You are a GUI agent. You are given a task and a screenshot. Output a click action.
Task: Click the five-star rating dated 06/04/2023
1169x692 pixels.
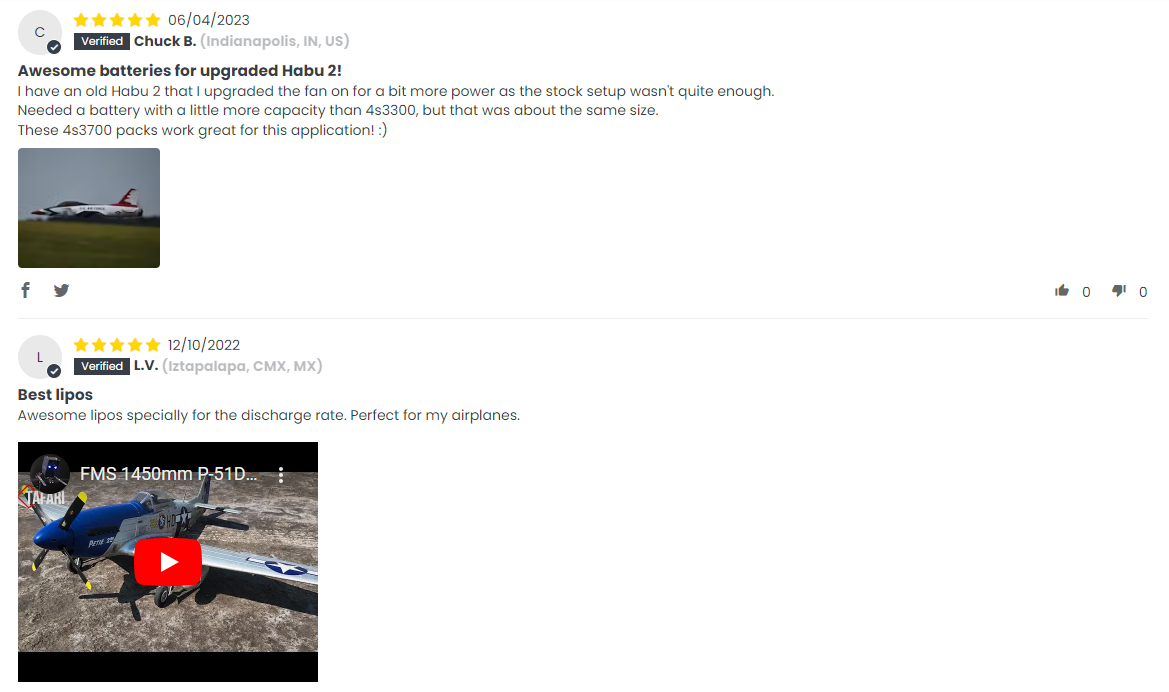point(117,20)
